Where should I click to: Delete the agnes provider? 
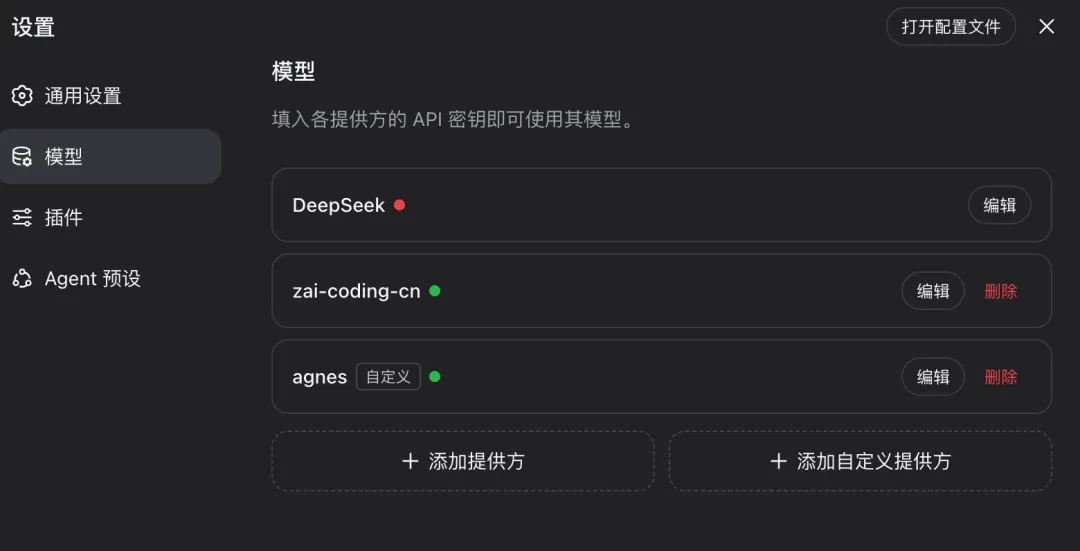1001,377
